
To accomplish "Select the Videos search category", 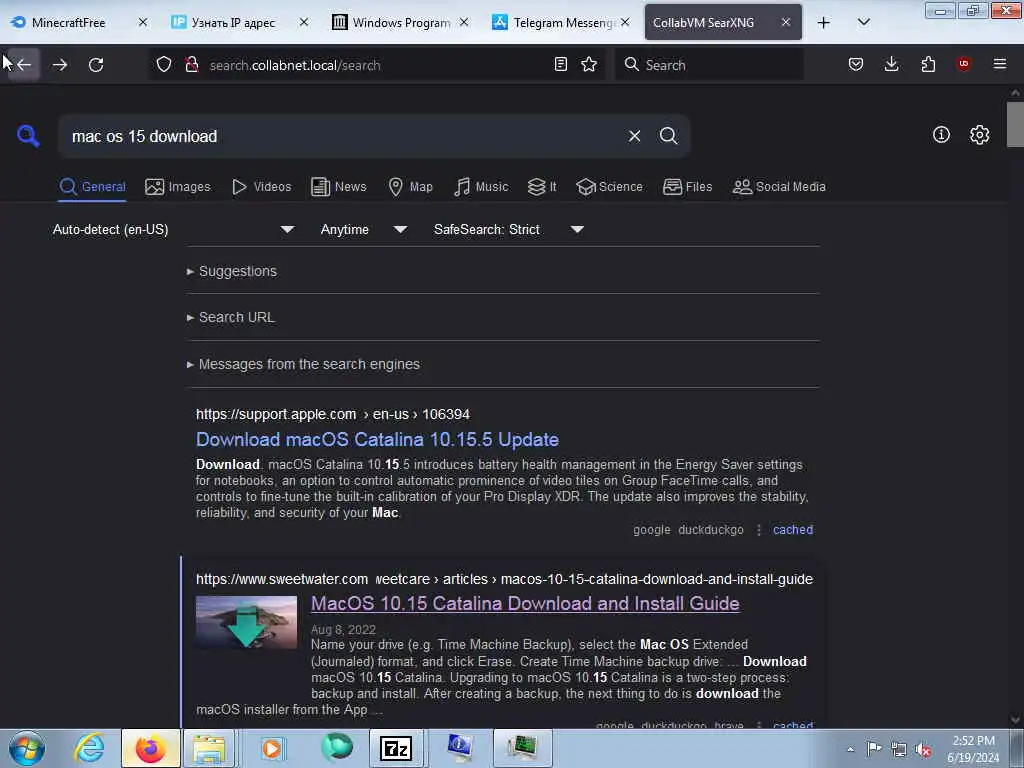I will pyautogui.click(x=261, y=187).
